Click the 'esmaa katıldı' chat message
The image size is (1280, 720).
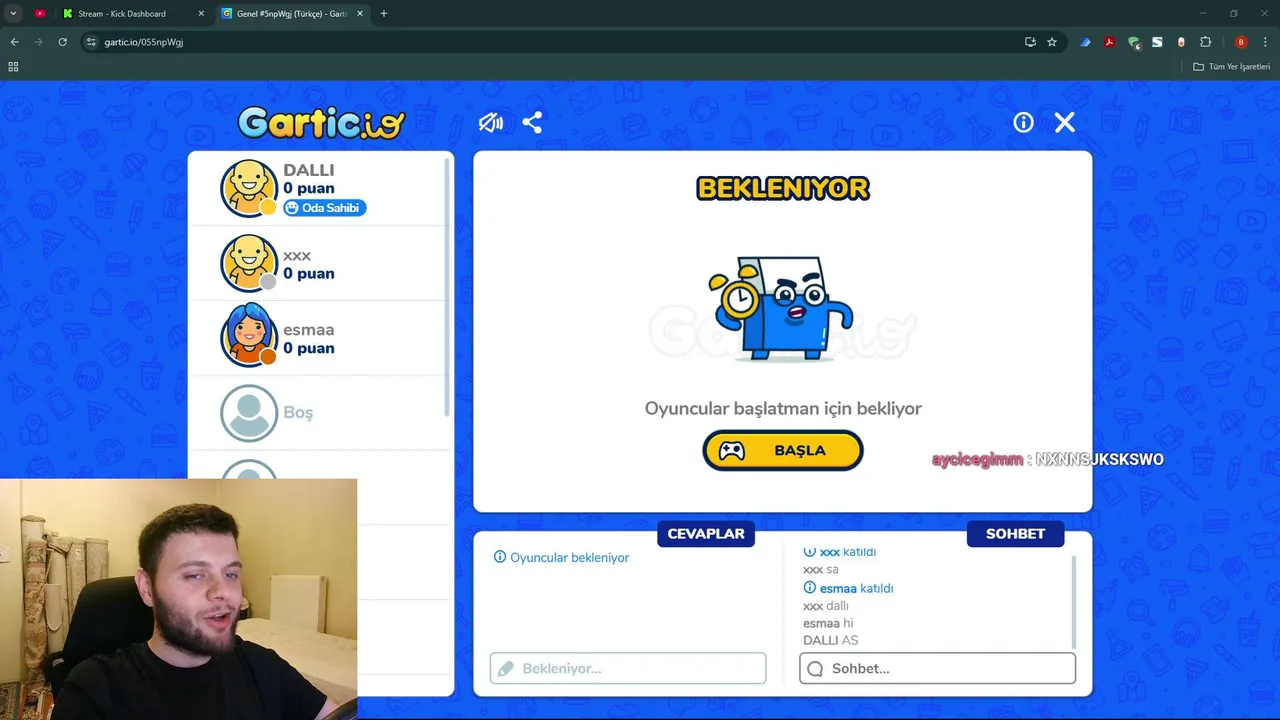(x=848, y=588)
